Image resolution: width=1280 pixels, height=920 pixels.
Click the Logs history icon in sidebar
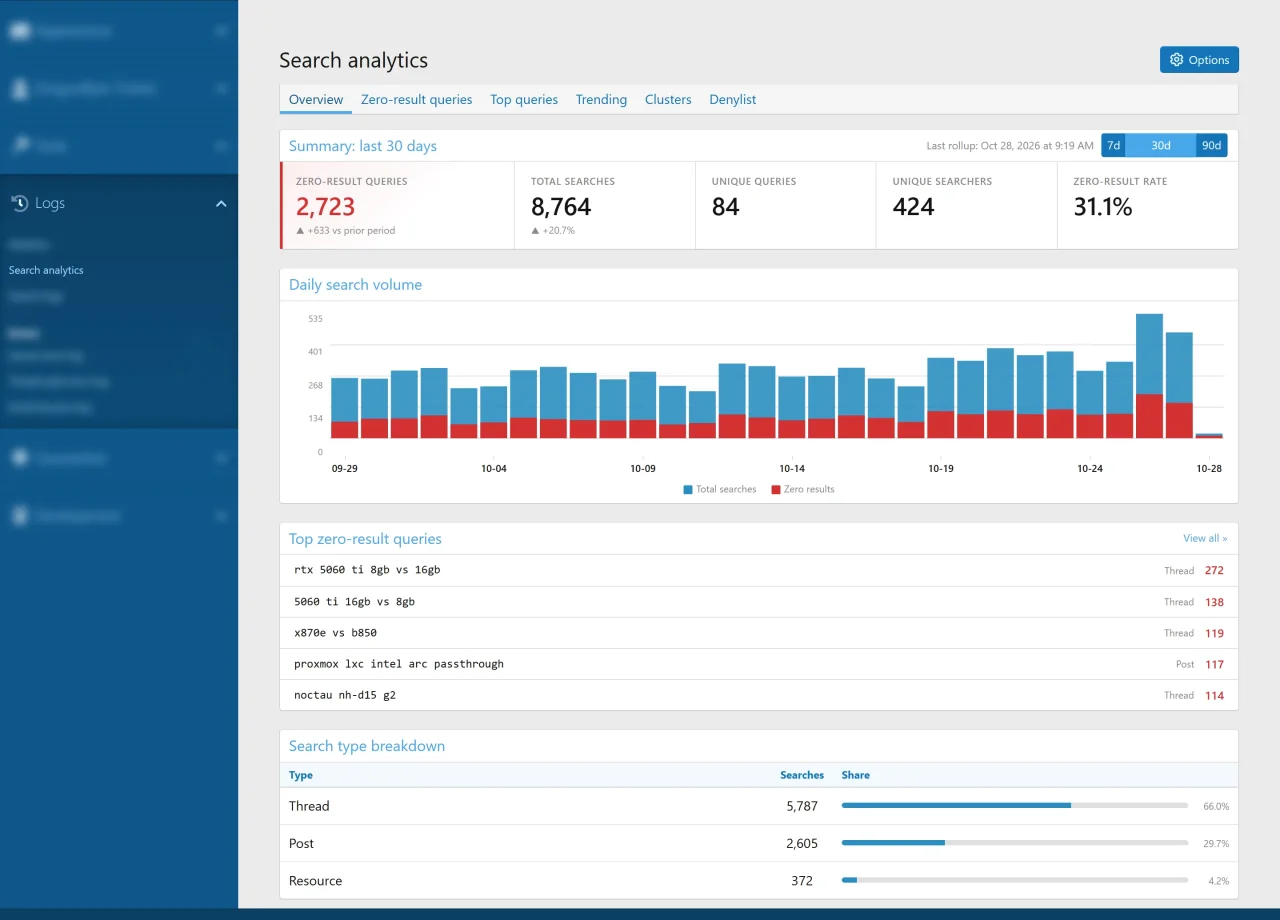coord(19,203)
